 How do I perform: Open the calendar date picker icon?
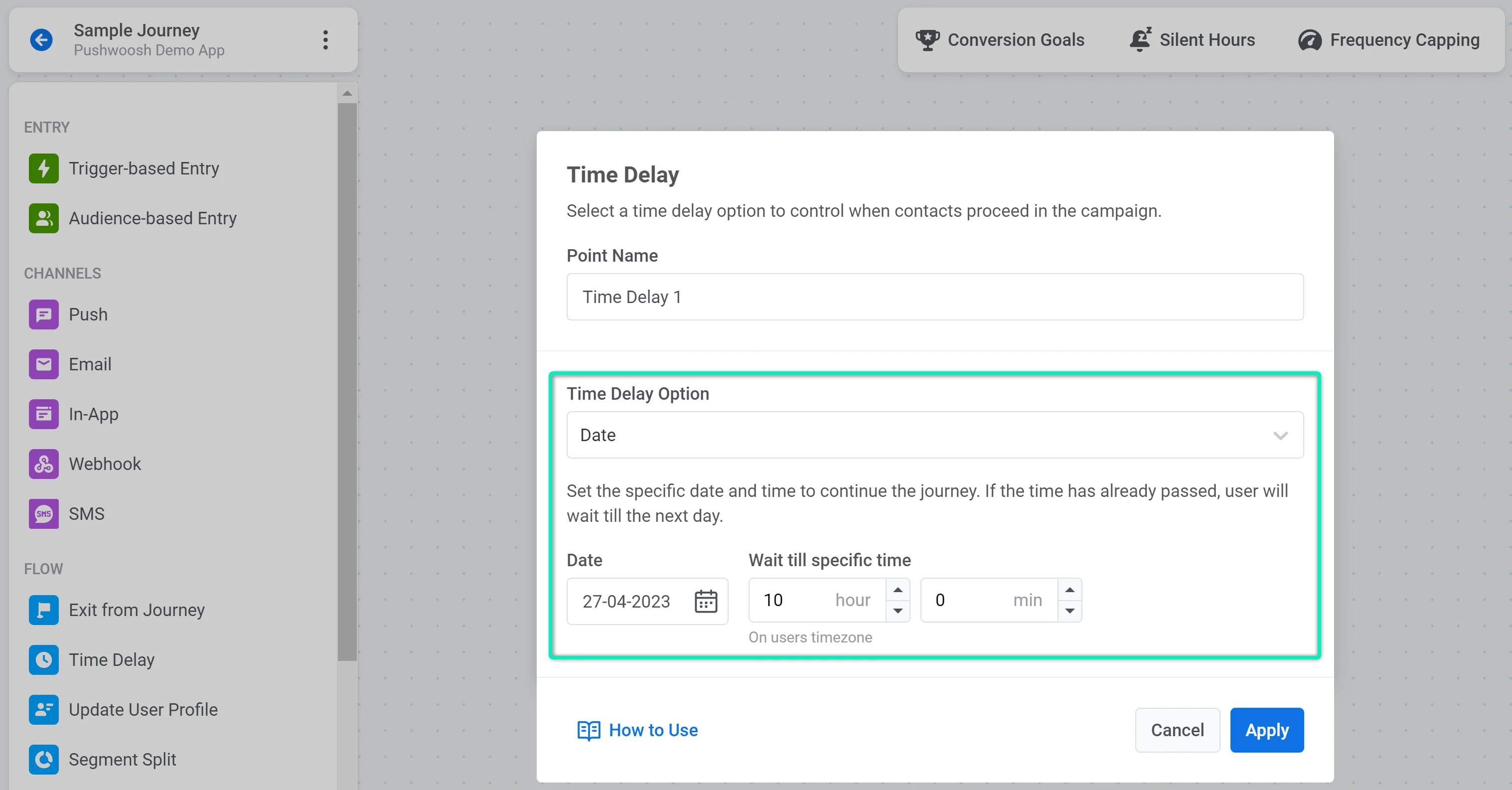tap(706, 601)
